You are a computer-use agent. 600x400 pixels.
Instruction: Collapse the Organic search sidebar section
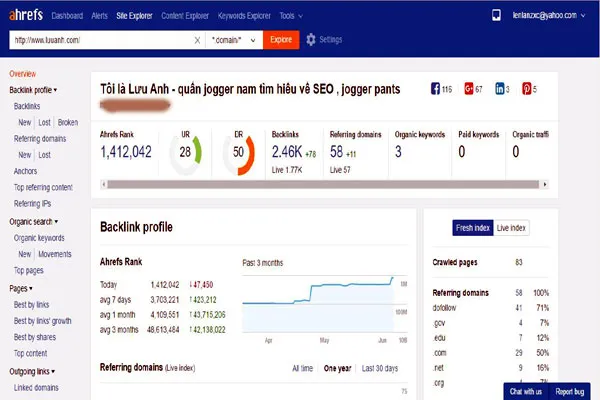pos(34,222)
